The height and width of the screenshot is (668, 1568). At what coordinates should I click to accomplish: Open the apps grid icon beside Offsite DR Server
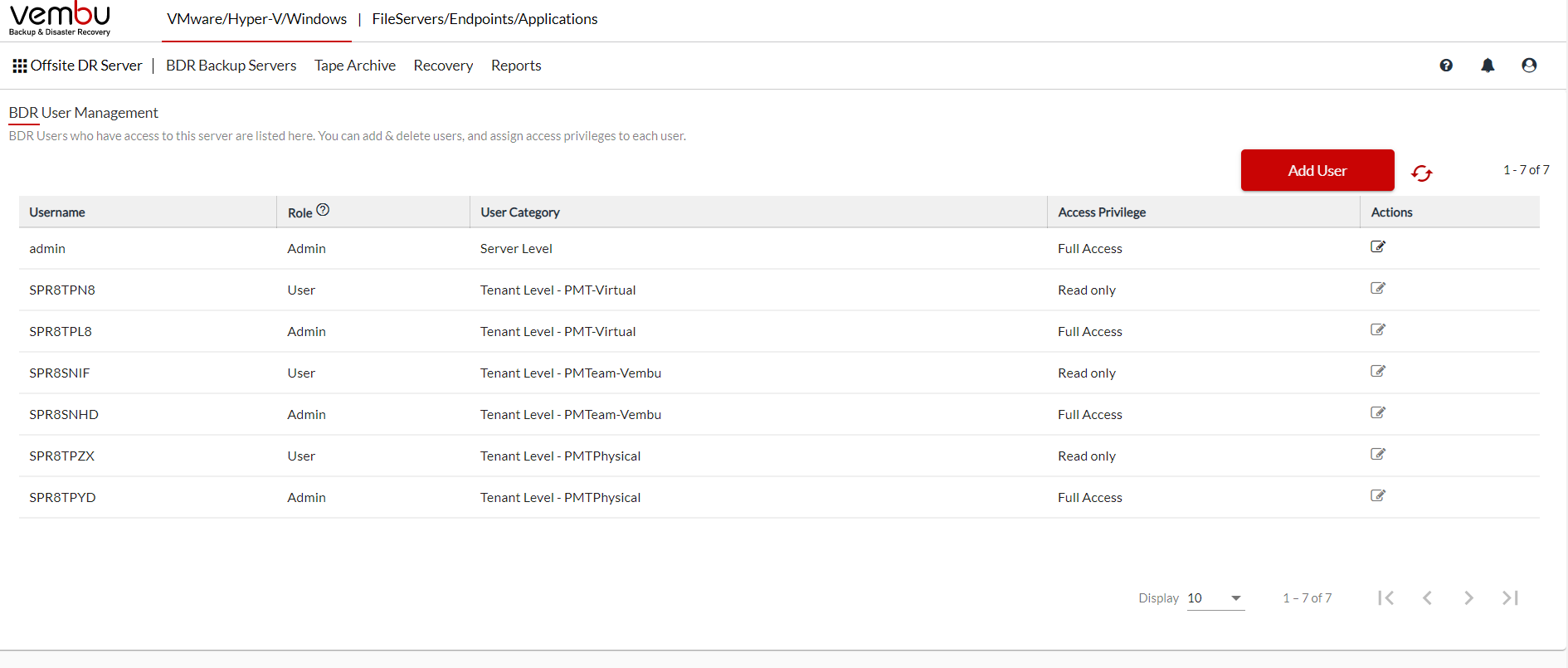[20, 66]
